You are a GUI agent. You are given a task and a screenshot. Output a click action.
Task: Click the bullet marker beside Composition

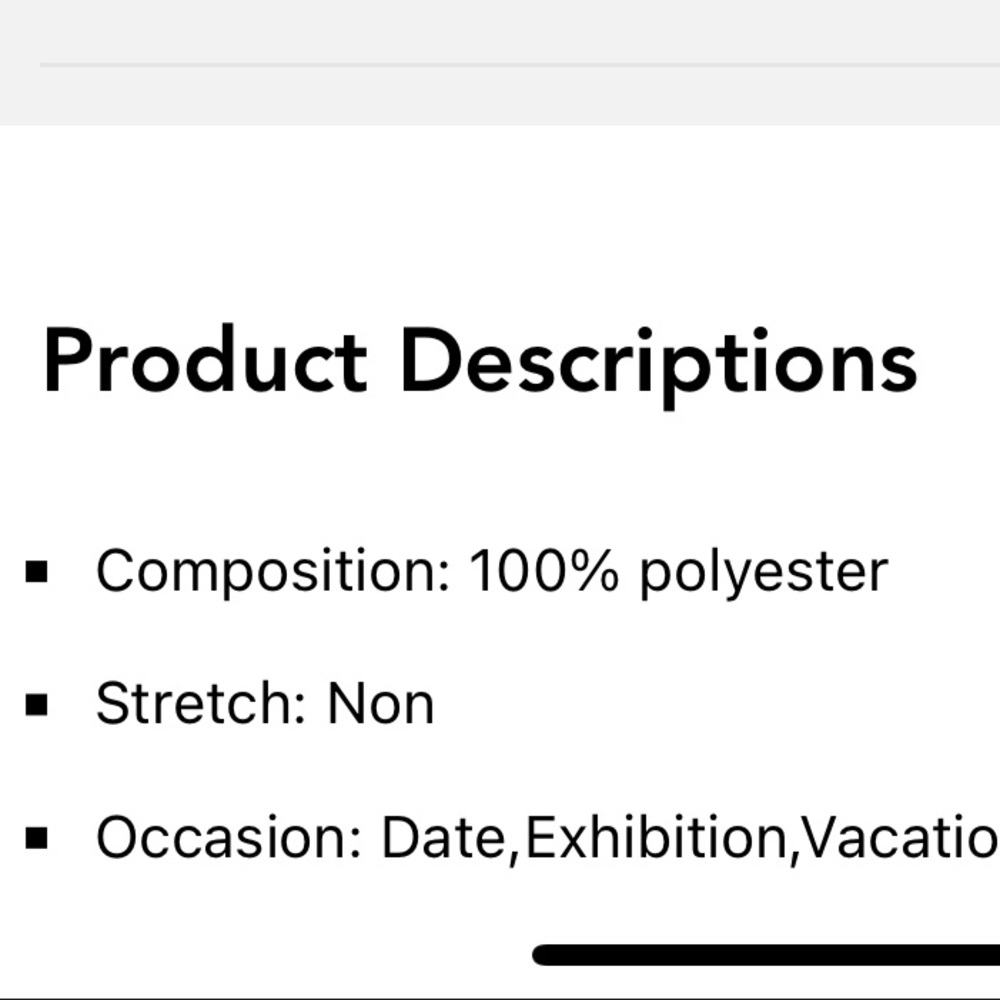[36, 571]
